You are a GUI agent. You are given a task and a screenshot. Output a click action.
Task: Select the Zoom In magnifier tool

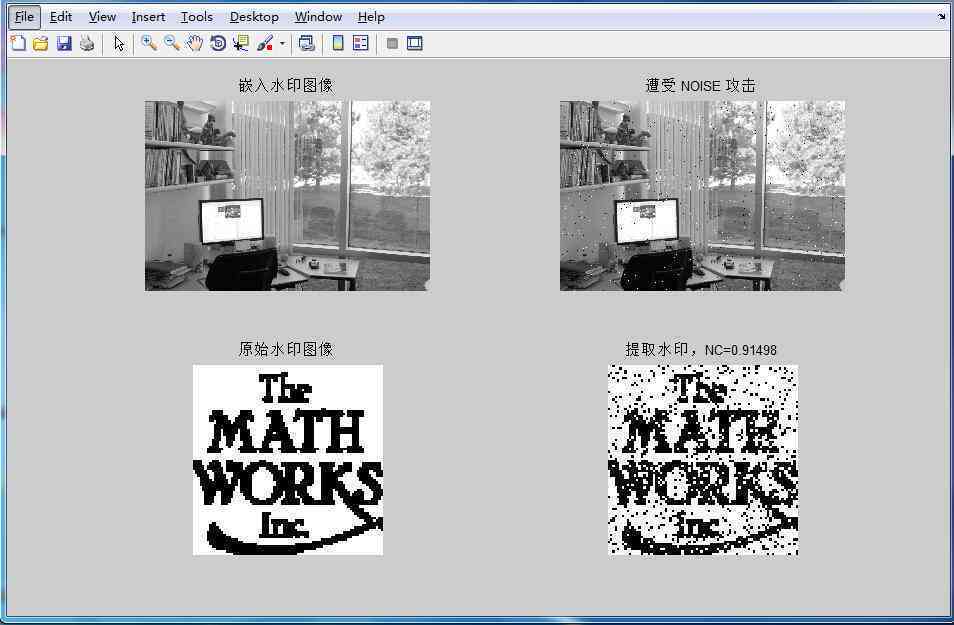coord(148,43)
